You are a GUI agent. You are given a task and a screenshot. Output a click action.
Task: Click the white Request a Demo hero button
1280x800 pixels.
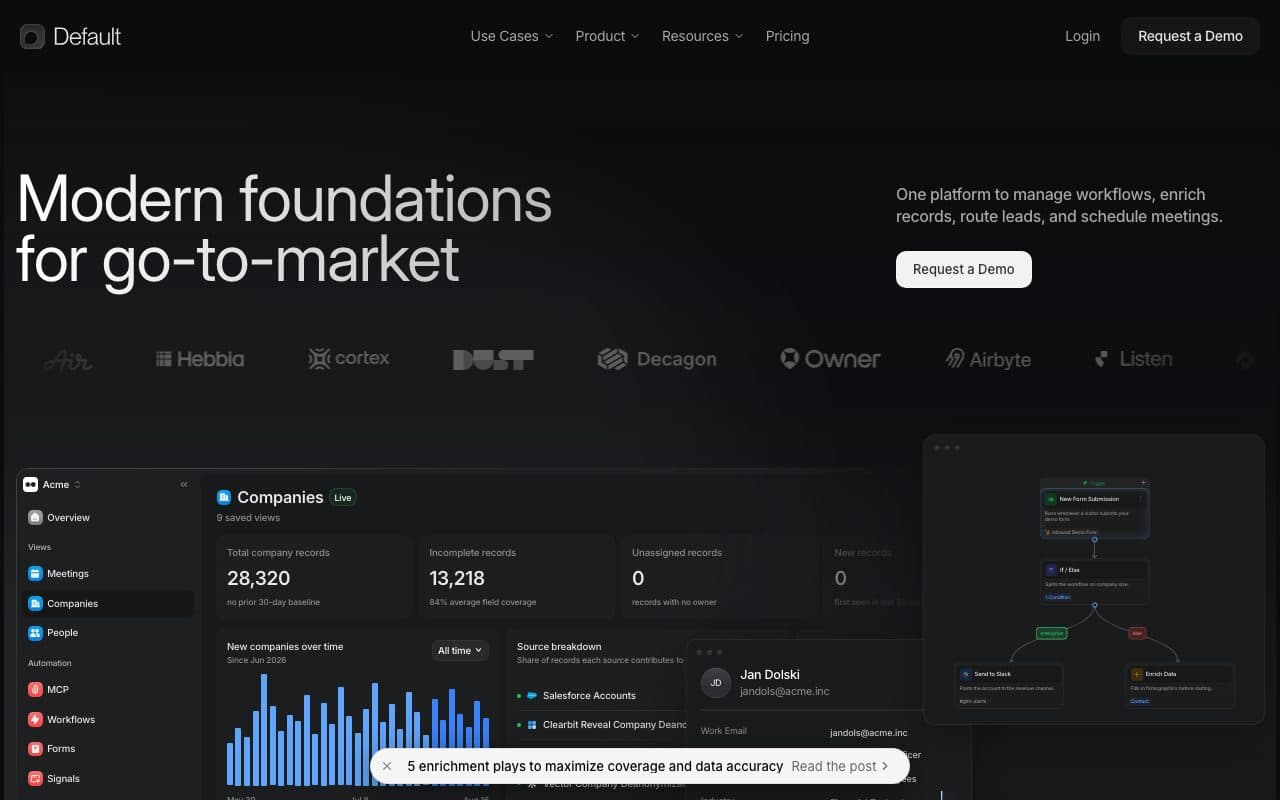(963, 269)
